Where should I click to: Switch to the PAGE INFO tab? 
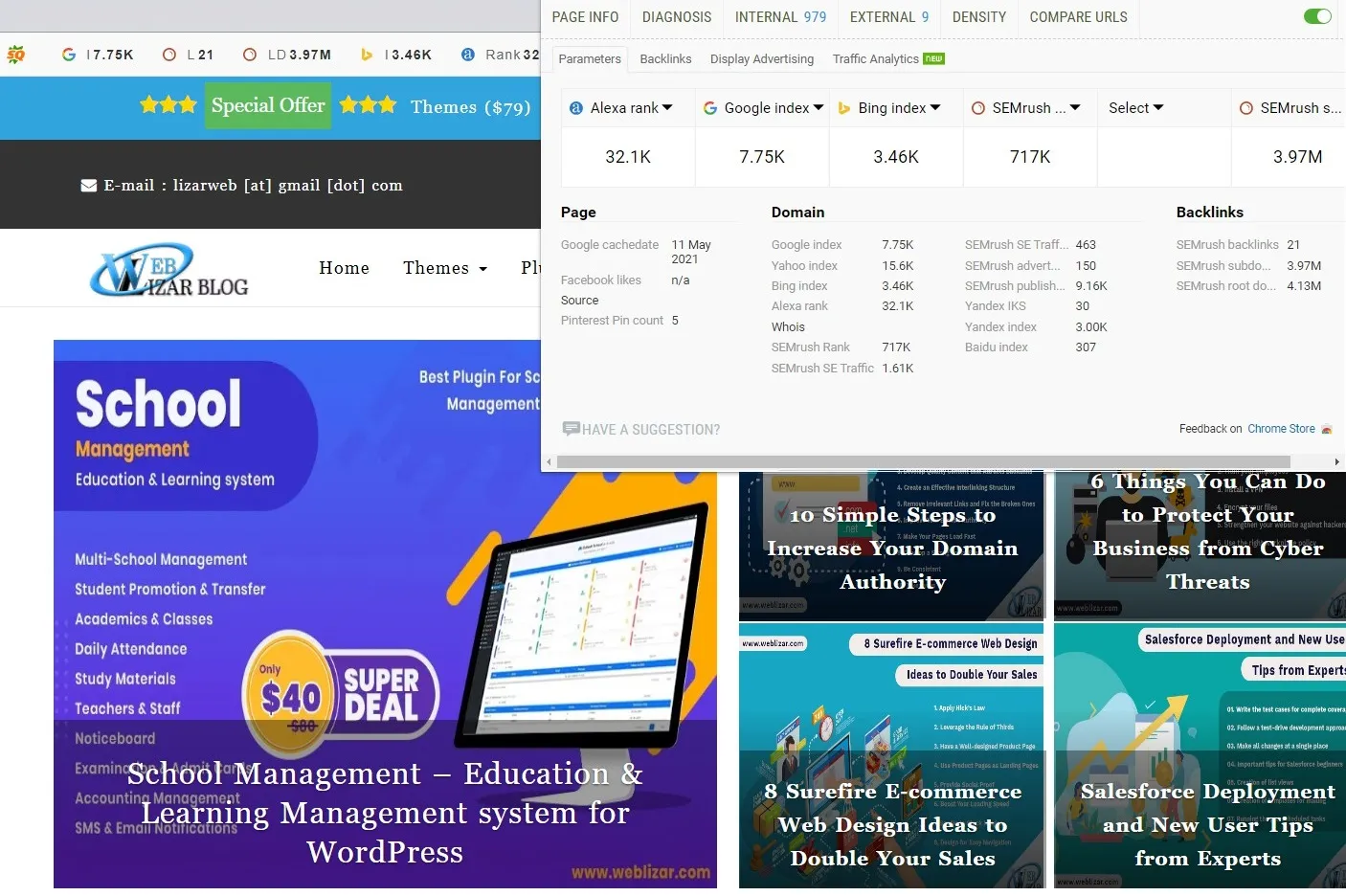point(585,17)
